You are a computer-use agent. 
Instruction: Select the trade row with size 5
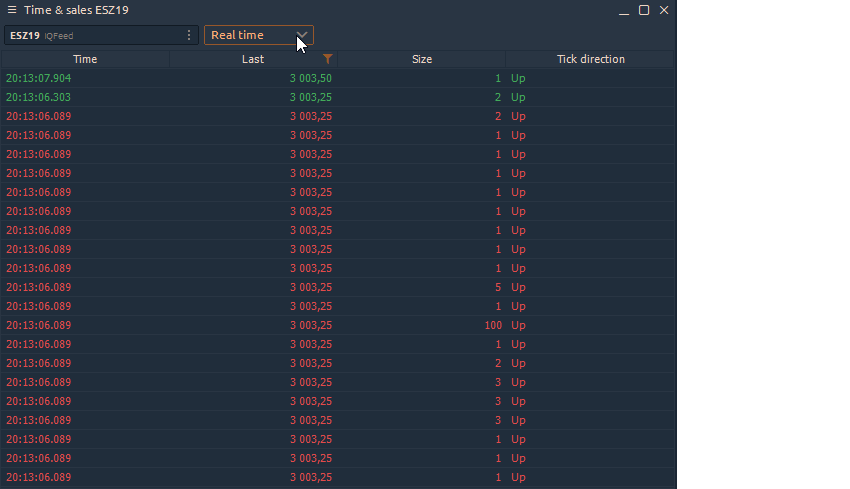pyautogui.click(x=338, y=287)
